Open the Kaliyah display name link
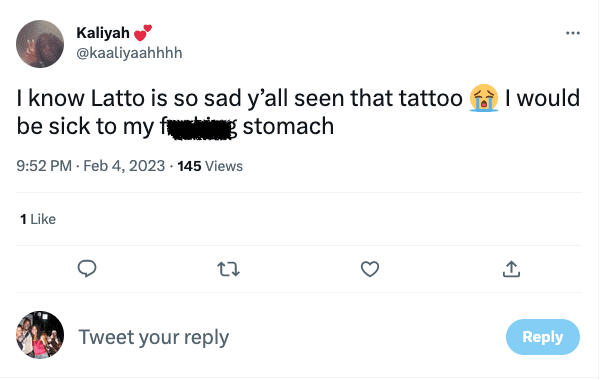602x380 pixels. point(103,33)
